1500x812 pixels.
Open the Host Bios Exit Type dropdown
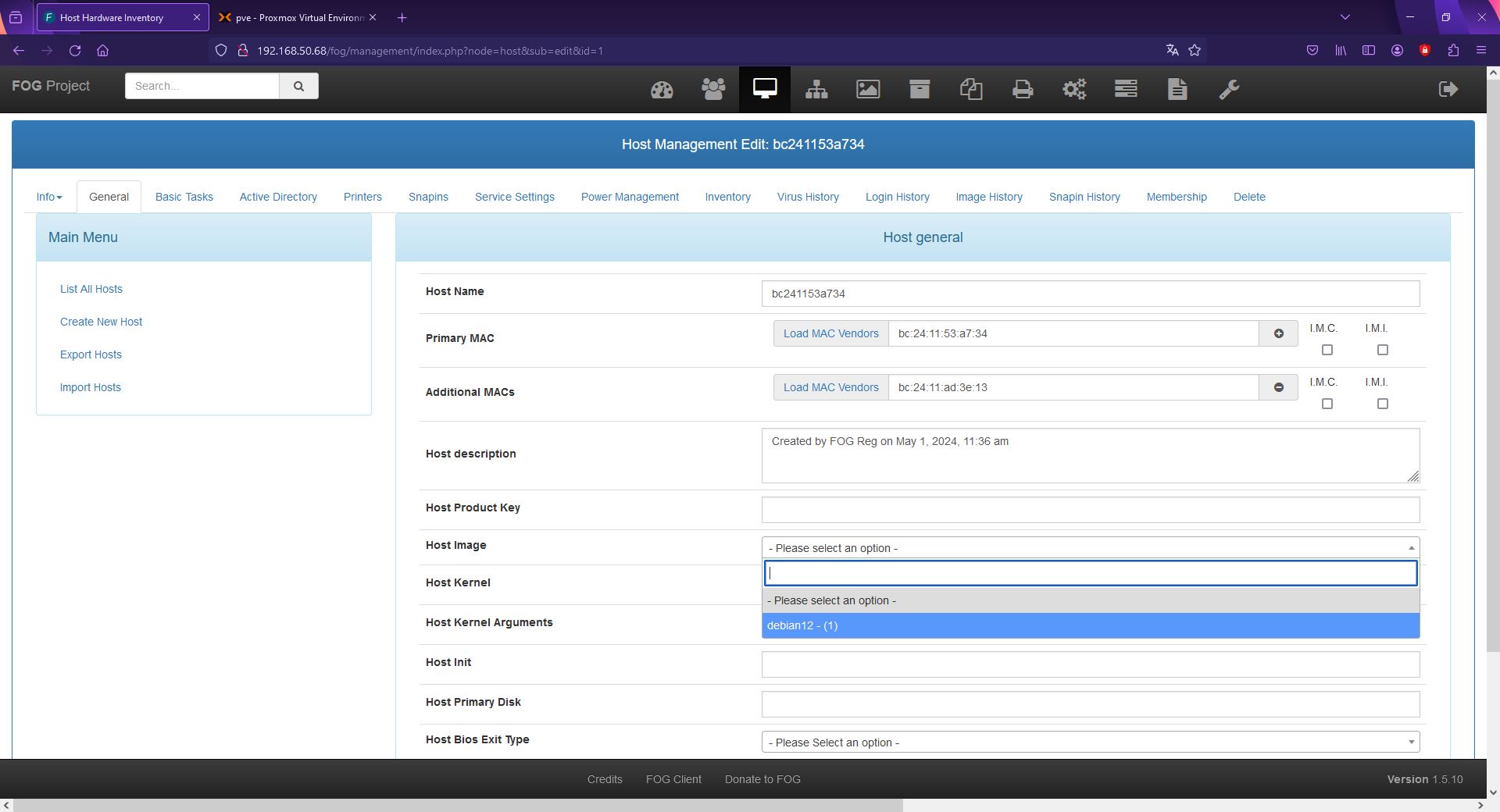click(1091, 743)
